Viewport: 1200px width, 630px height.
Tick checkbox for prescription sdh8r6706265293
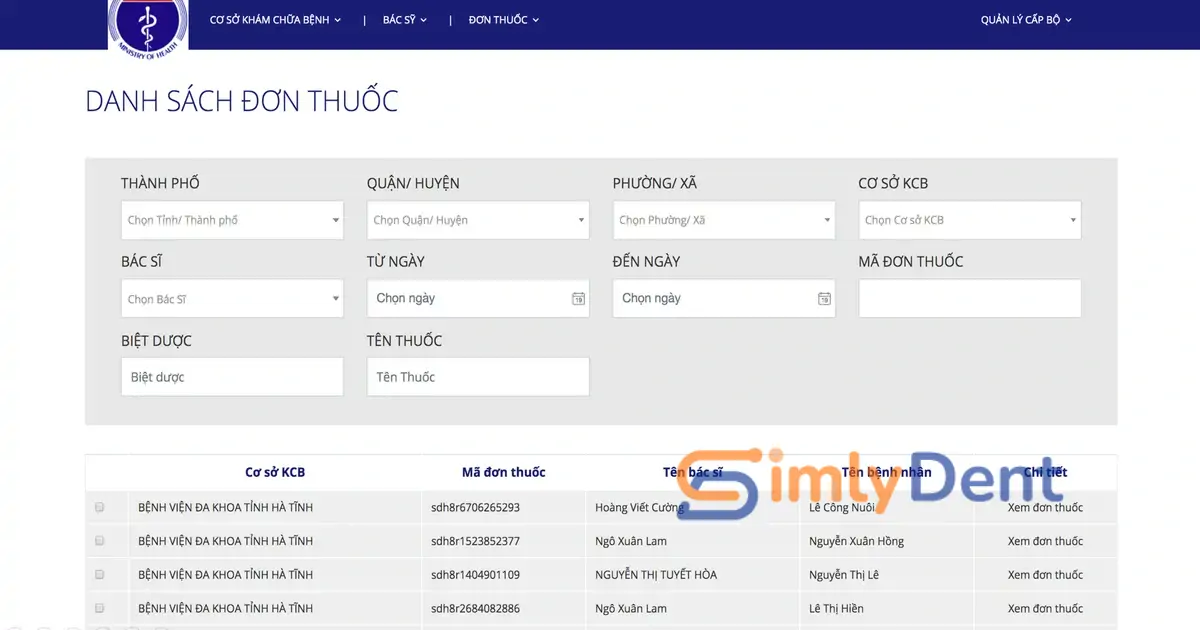coord(100,507)
